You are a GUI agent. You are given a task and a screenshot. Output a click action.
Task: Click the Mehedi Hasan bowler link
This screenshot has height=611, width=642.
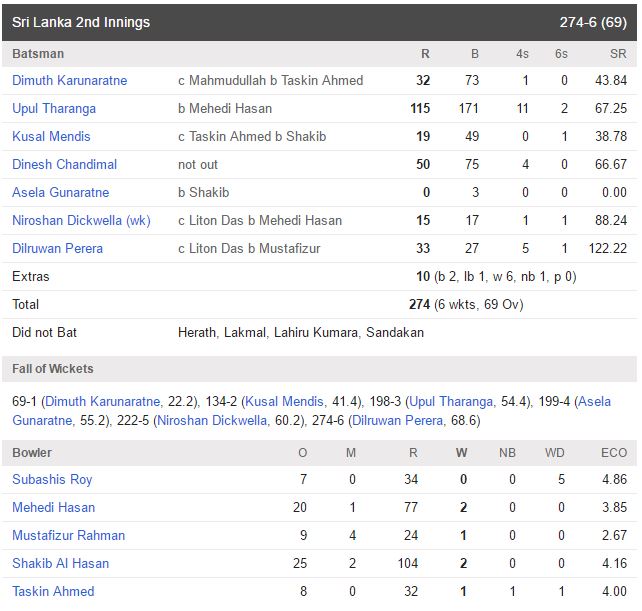pos(54,507)
